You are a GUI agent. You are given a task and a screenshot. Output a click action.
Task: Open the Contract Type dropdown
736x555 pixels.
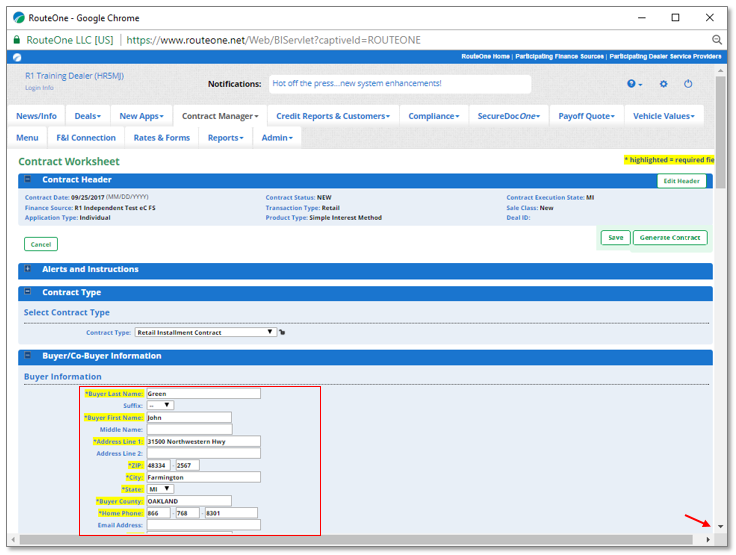pos(205,332)
